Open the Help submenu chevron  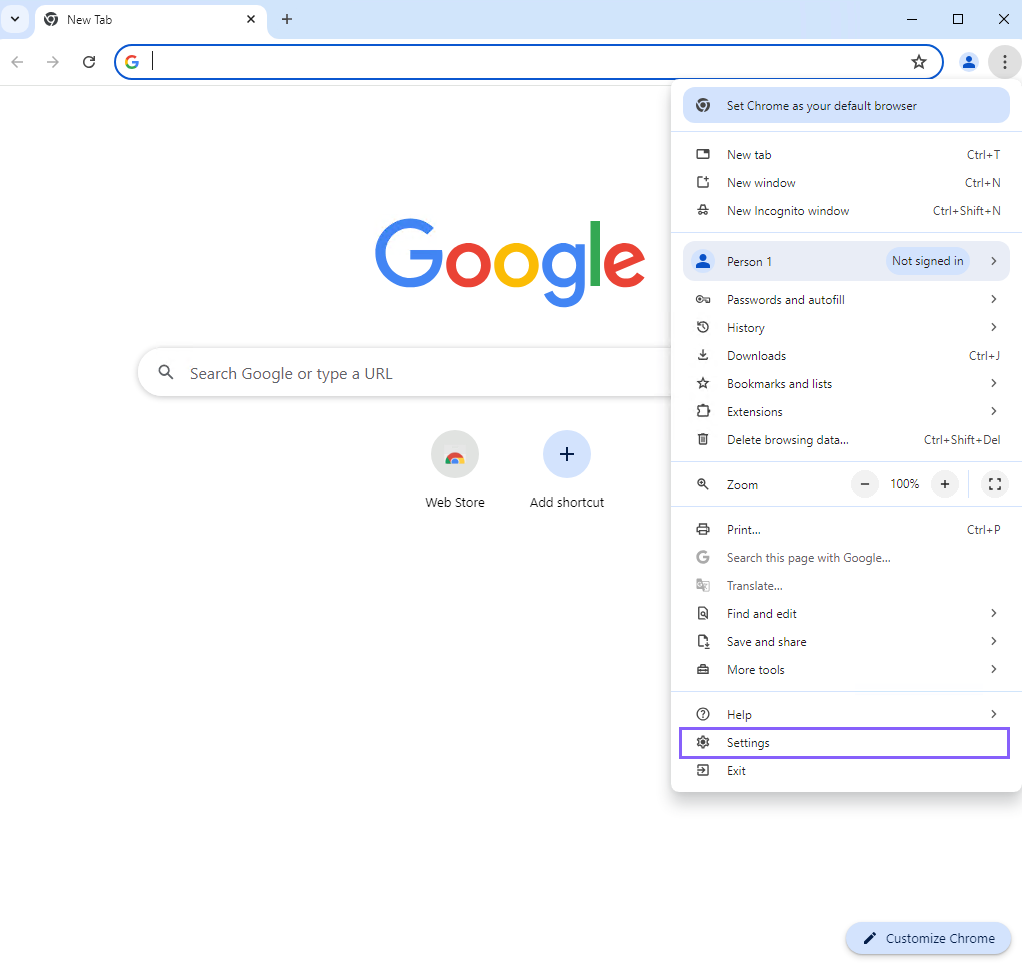[x=993, y=714]
